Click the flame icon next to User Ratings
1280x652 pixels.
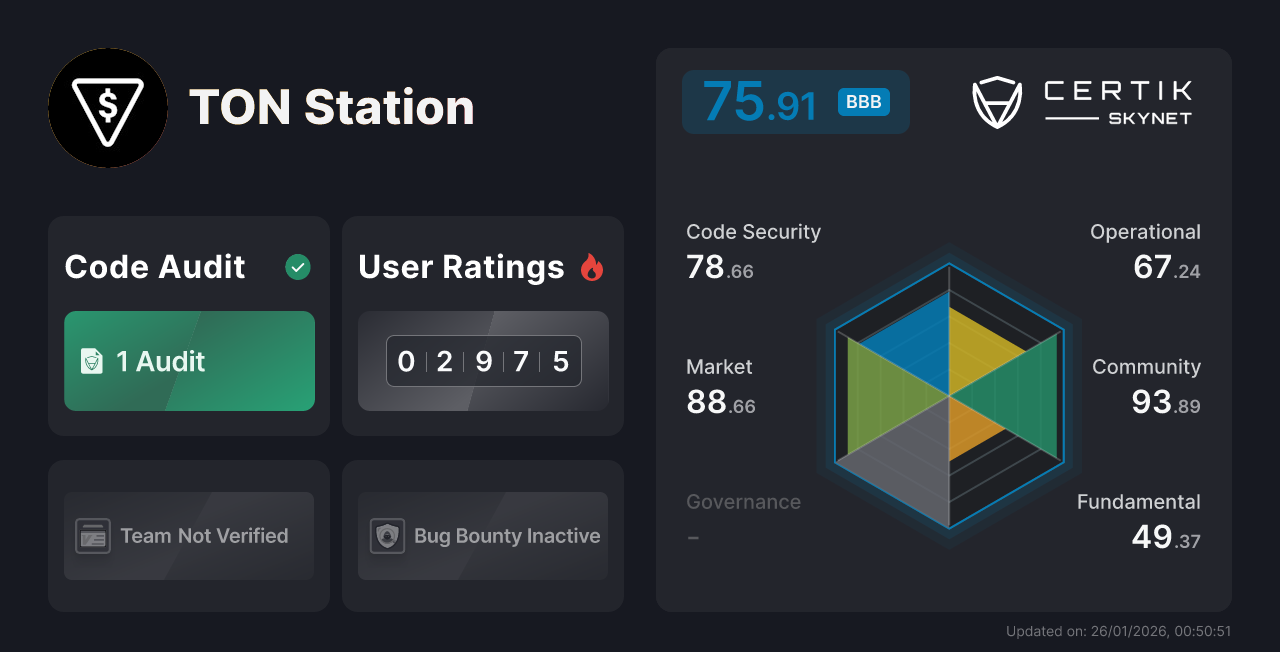coord(592,267)
